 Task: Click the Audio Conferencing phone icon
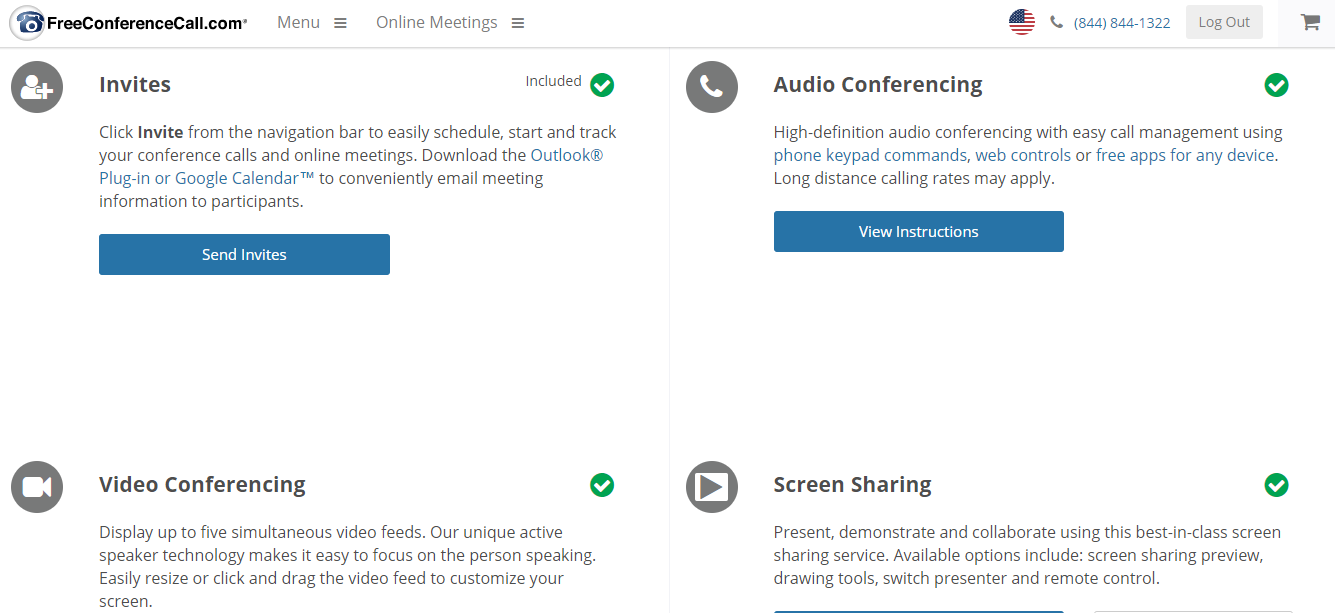[711, 87]
